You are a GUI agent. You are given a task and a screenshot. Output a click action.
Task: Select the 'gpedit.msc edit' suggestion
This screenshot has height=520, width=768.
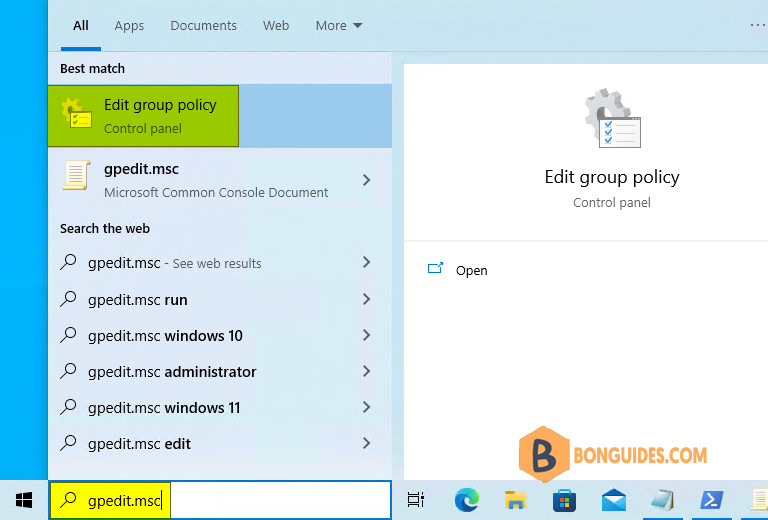pos(219,444)
